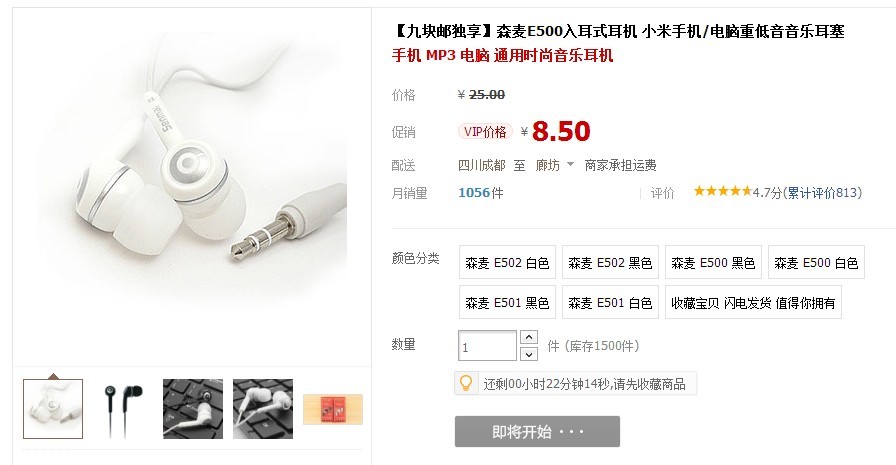Click the 即将开始 button
The height and width of the screenshot is (465, 896).
click(x=537, y=431)
